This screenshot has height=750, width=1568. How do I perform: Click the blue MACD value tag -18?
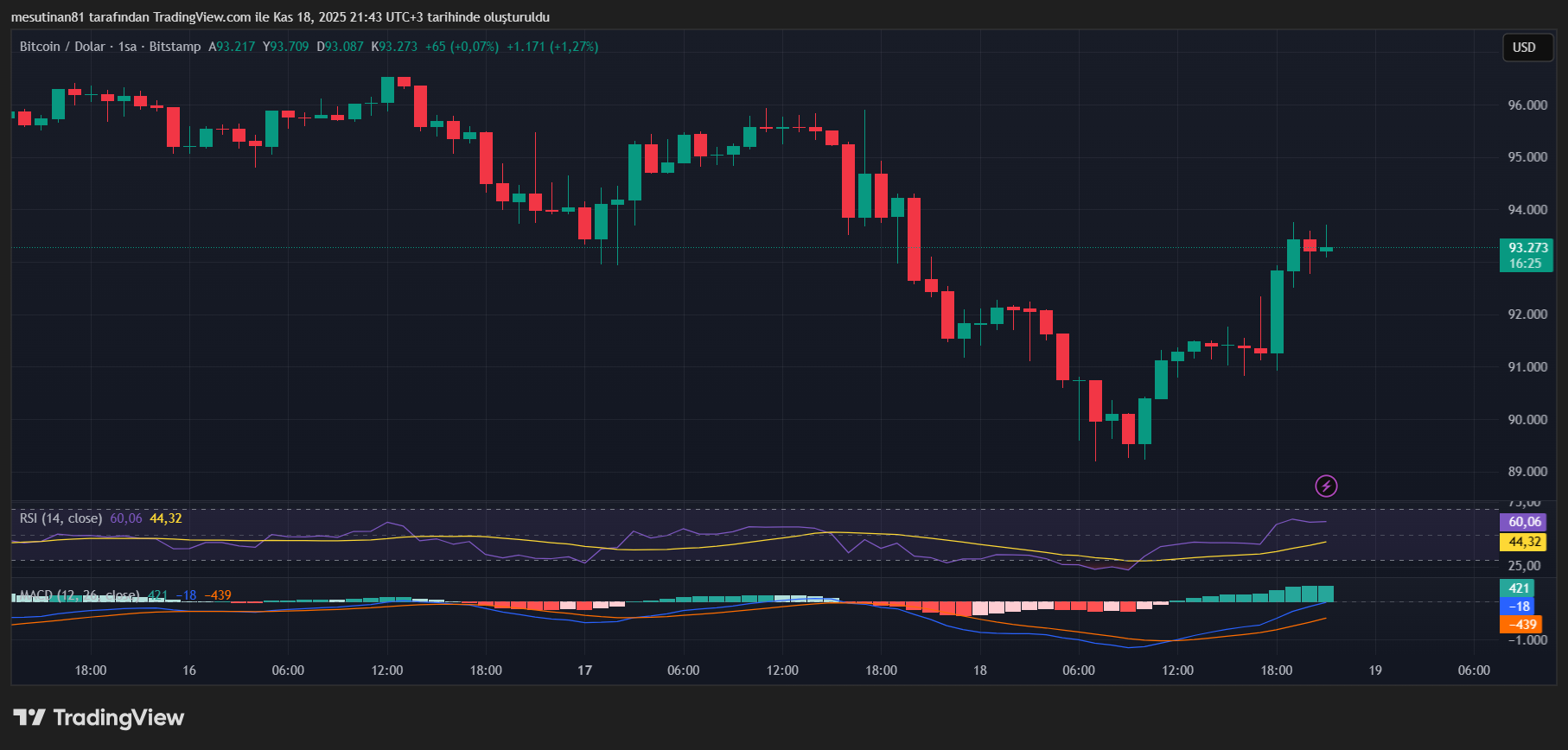(x=1520, y=607)
